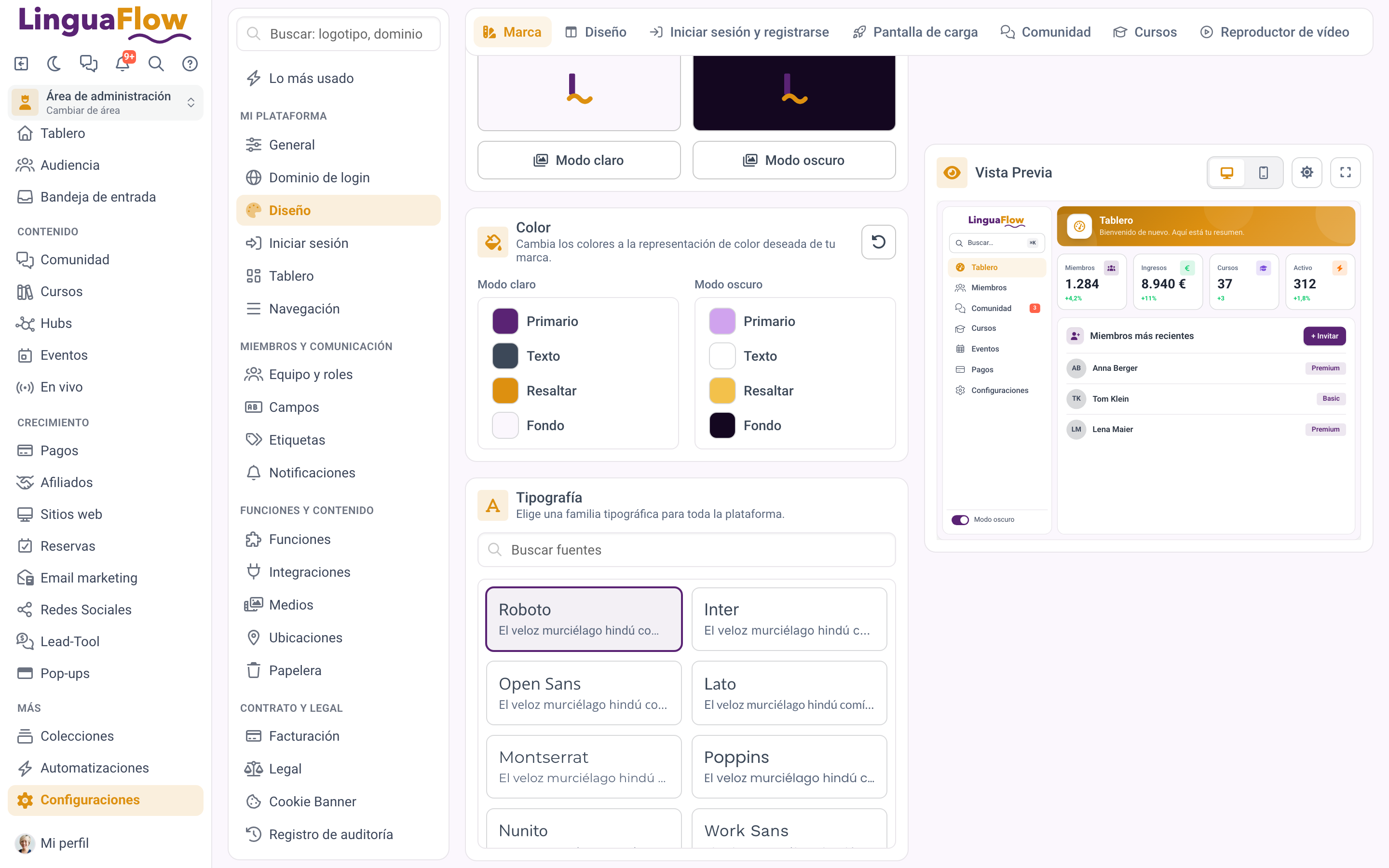Switch to dark theme moon icon
Viewport: 1389px width, 868px height.
point(54,64)
